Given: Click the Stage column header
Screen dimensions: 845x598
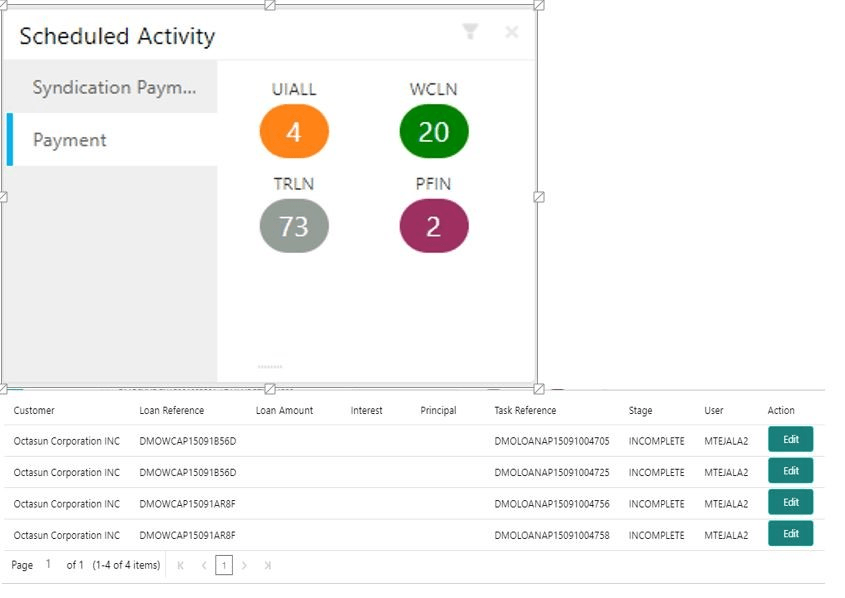Looking at the screenshot, I should [x=640, y=411].
